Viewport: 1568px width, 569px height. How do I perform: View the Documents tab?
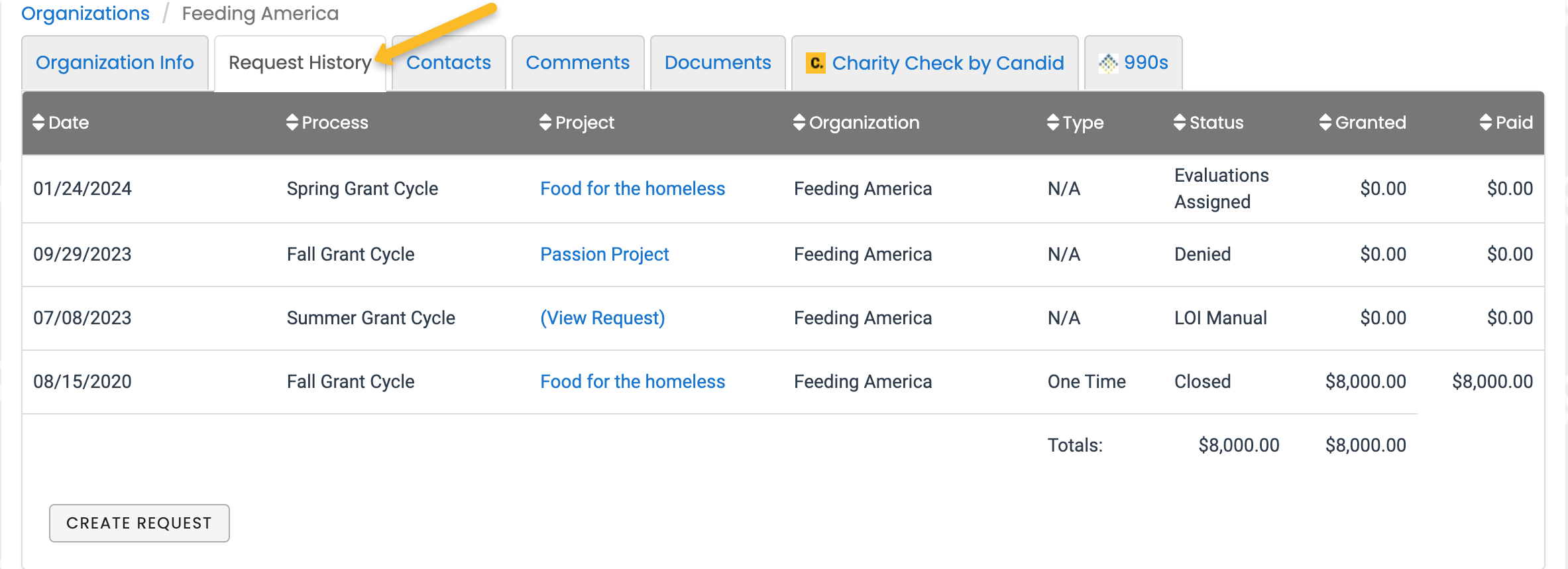click(717, 62)
